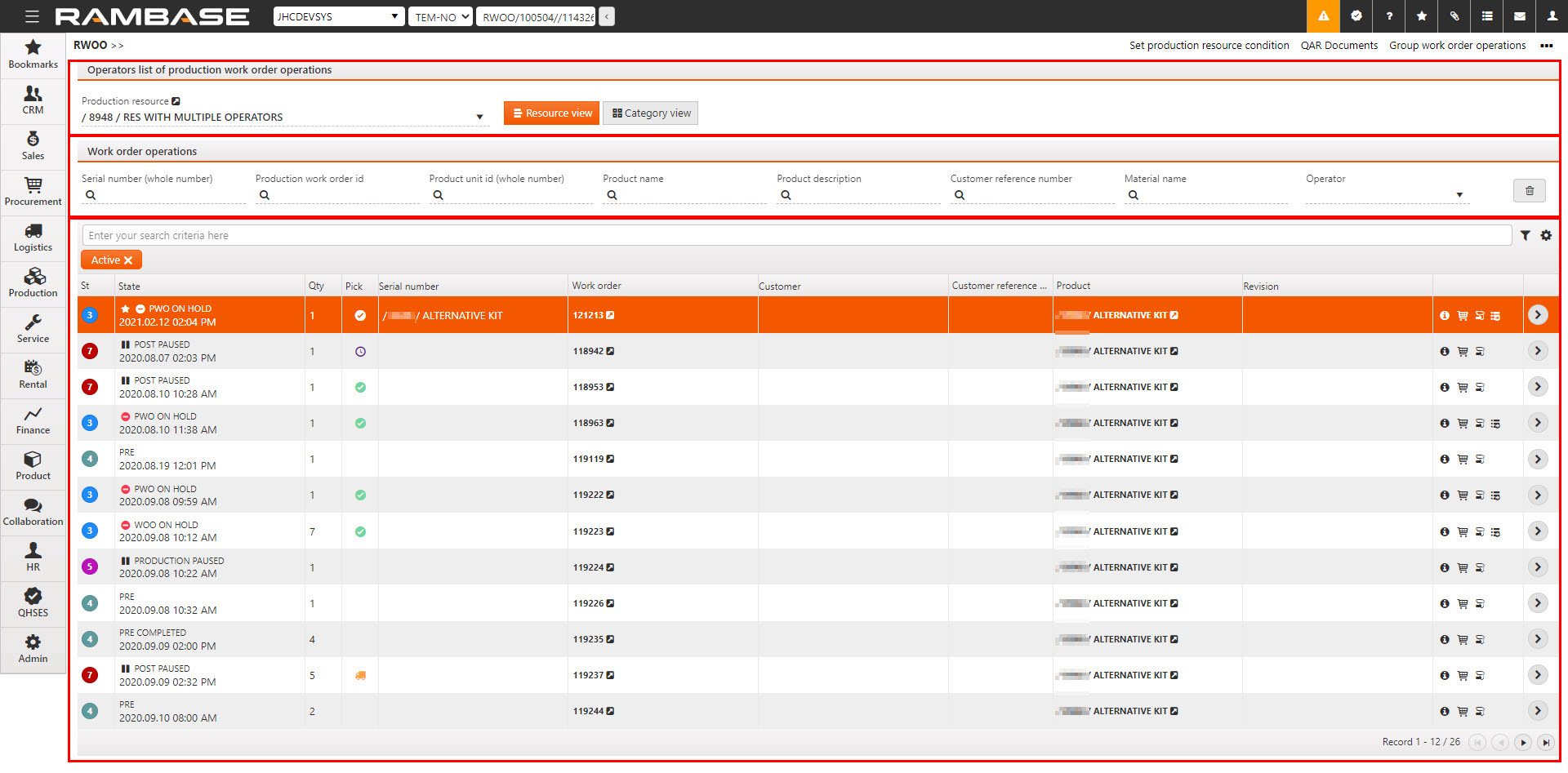Expand the Production resource dropdown
The height and width of the screenshot is (773, 1568).
click(479, 118)
